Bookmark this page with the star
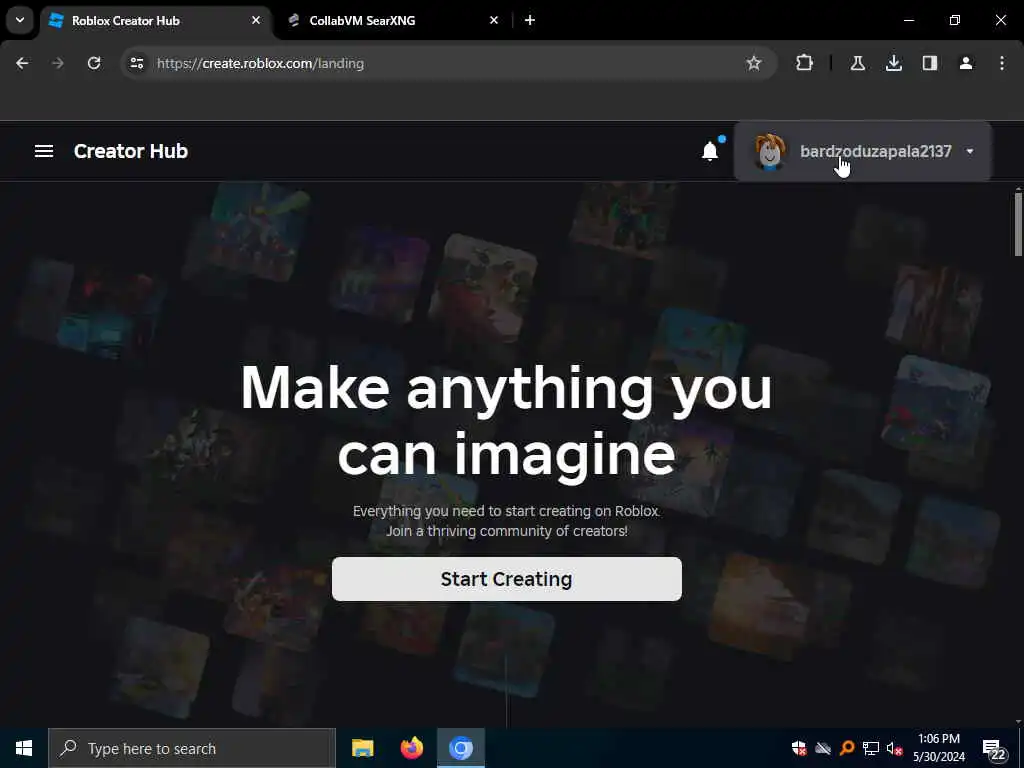Screen dimensions: 1024x768 click(754, 63)
